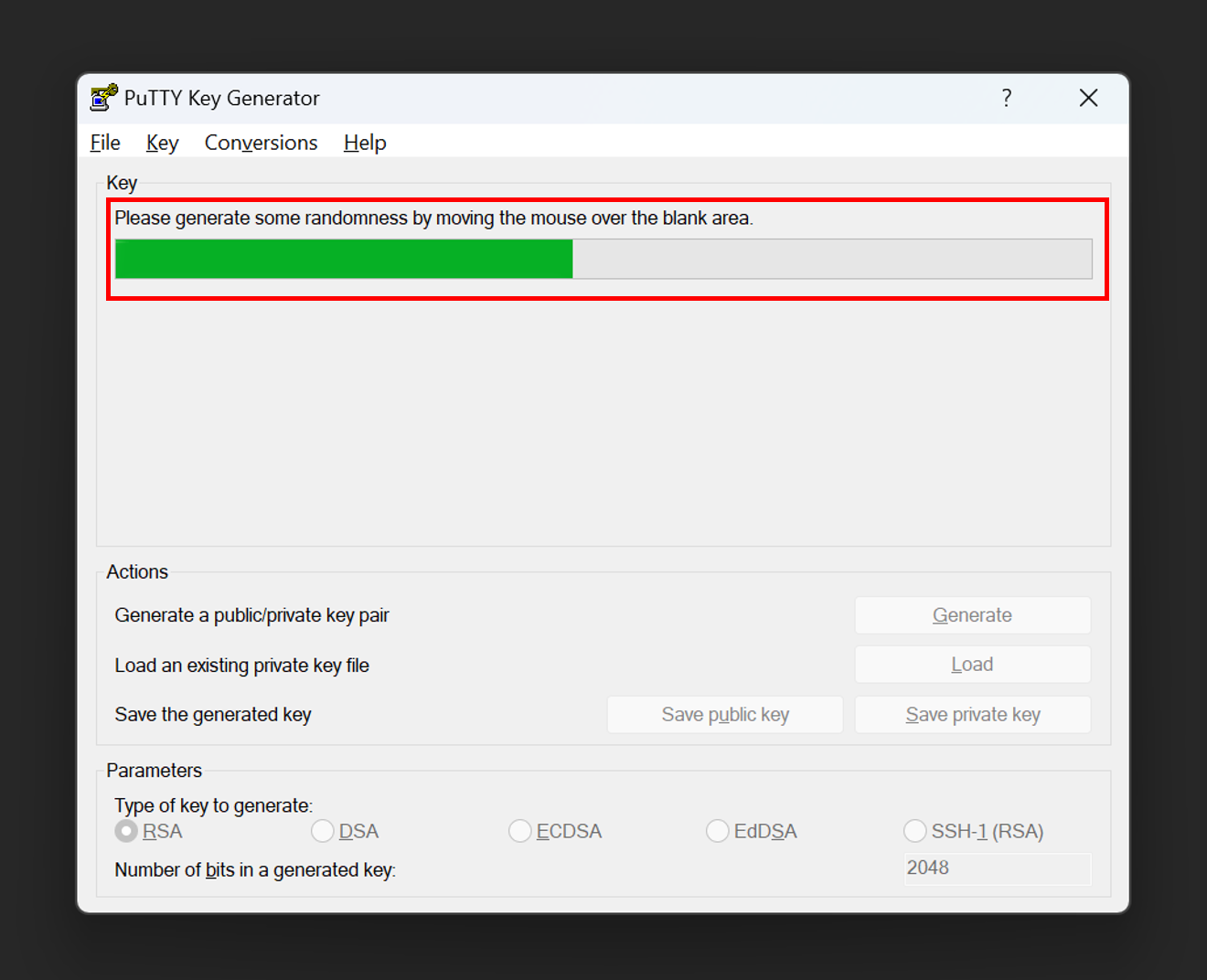The width and height of the screenshot is (1207, 980).
Task: Click the 'Actions' group label
Action: pyautogui.click(x=137, y=572)
